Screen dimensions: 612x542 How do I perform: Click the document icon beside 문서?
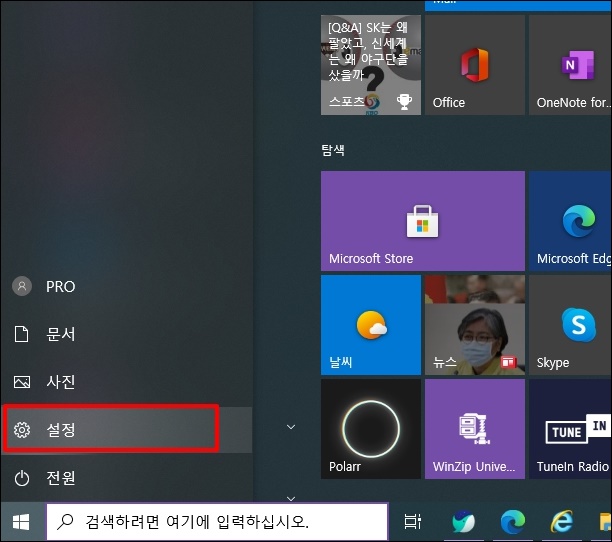coord(21,334)
